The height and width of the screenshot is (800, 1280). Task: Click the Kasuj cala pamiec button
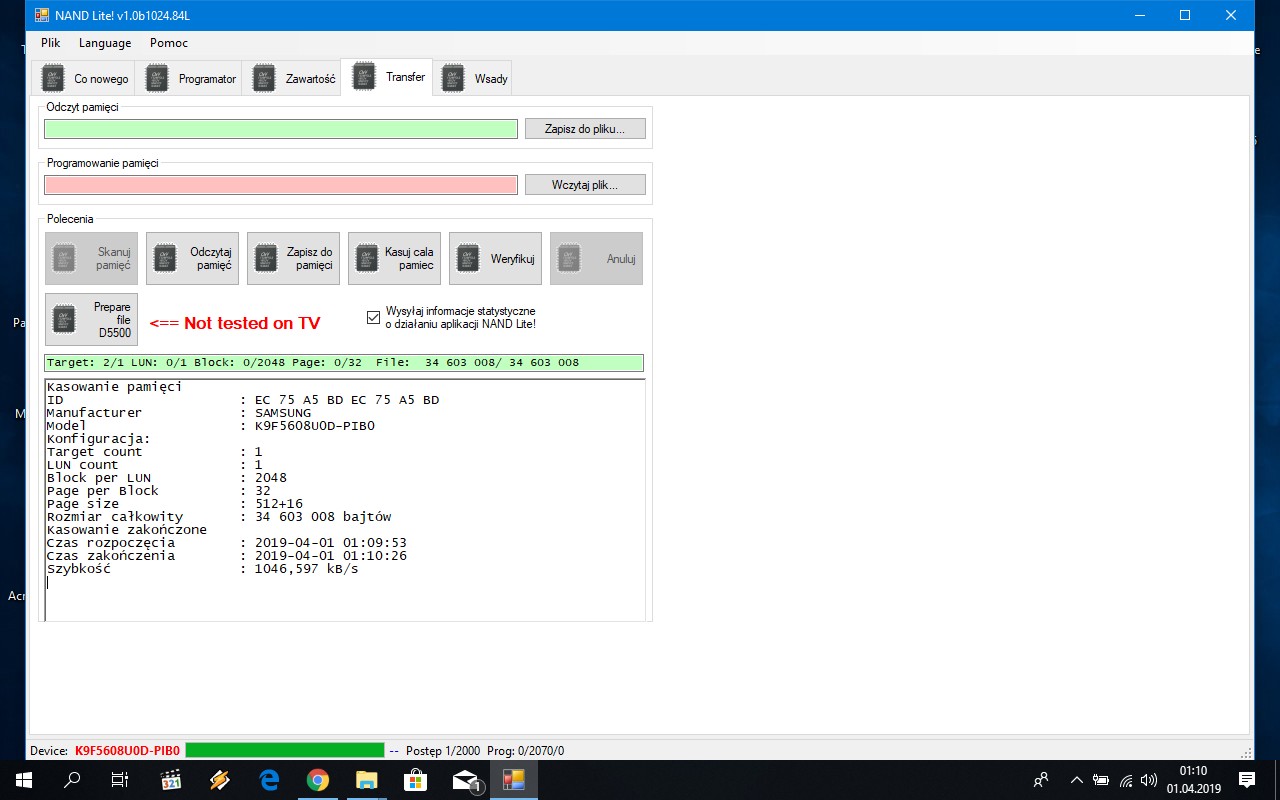click(394, 259)
